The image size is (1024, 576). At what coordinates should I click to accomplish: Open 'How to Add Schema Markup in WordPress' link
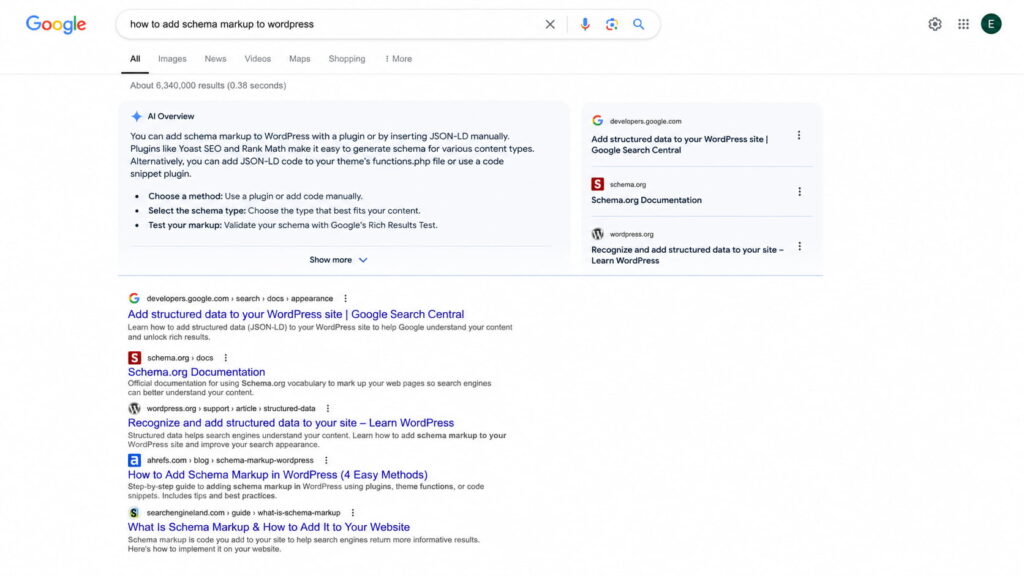(278, 475)
